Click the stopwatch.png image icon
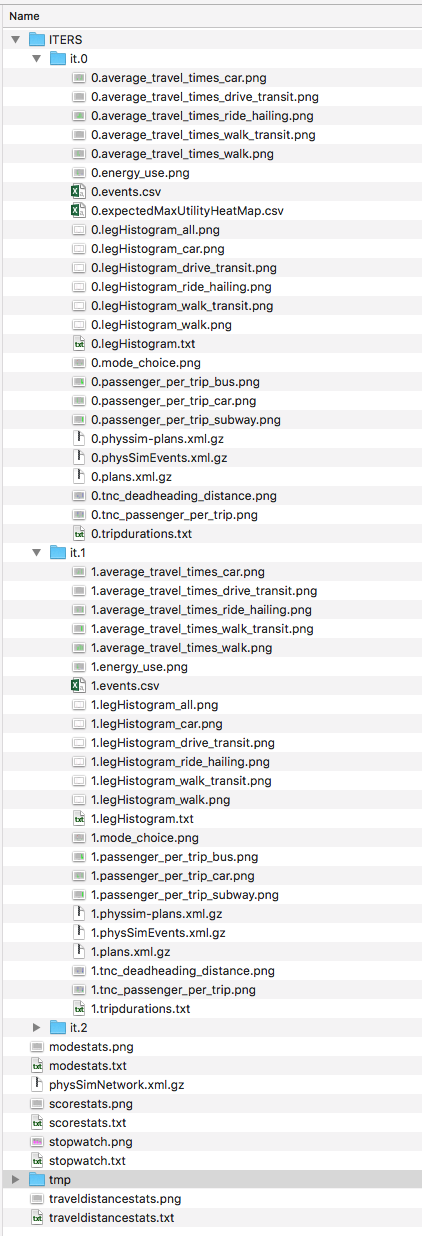Viewport: 422px width, 1236px height. 37,1142
